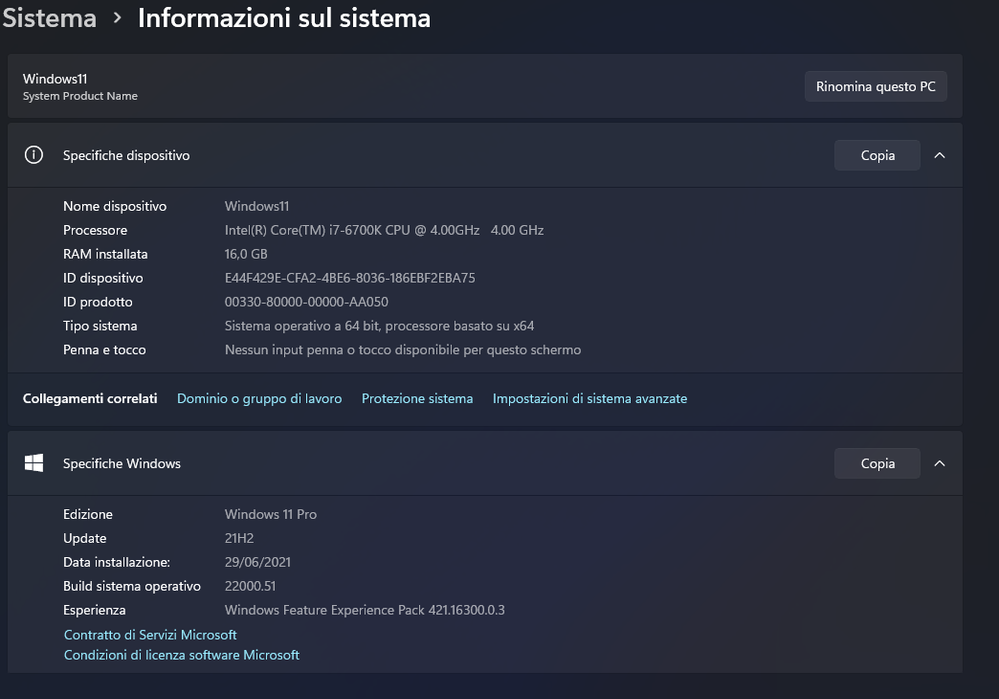Click the Edizione label
The width and height of the screenshot is (999, 699).
click(x=88, y=514)
